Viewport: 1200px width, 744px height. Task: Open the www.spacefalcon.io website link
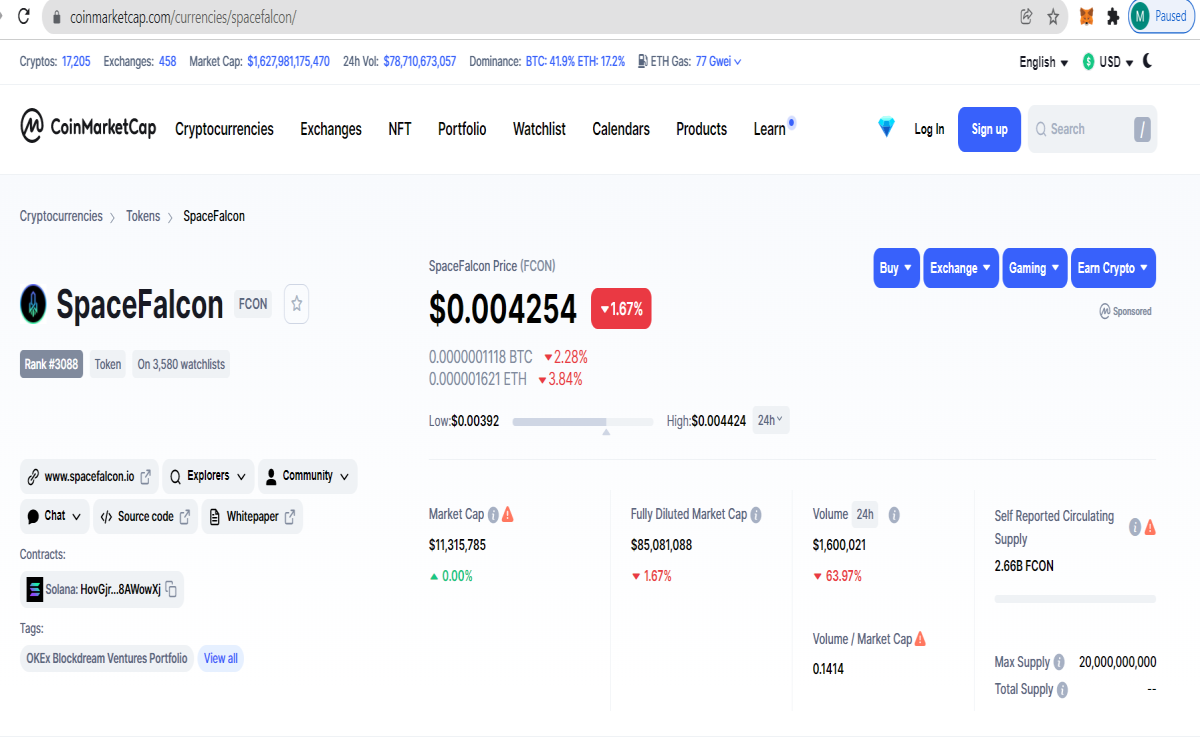click(x=89, y=476)
